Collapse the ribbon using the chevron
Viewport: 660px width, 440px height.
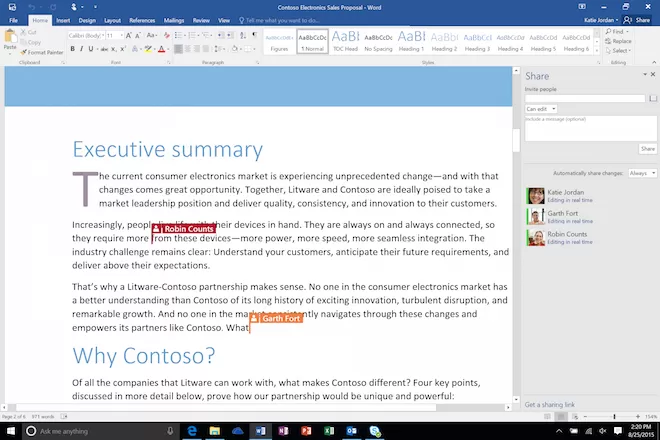(x=654, y=62)
